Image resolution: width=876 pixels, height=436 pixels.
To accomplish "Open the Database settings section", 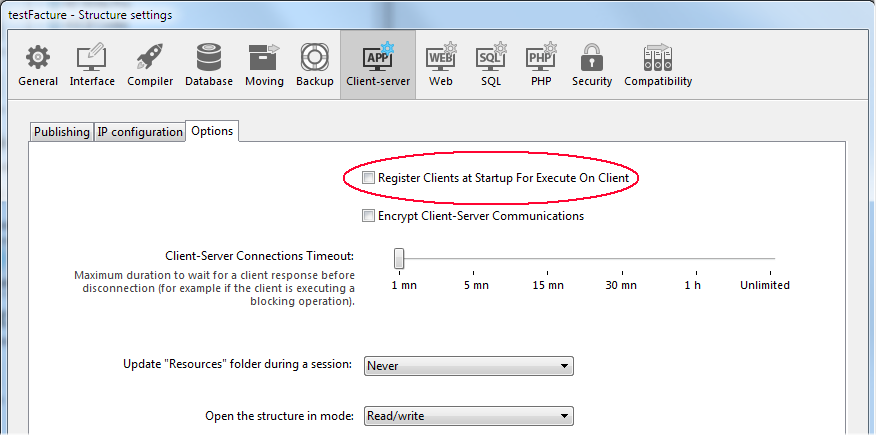I will pyautogui.click(x=209, y=64).
